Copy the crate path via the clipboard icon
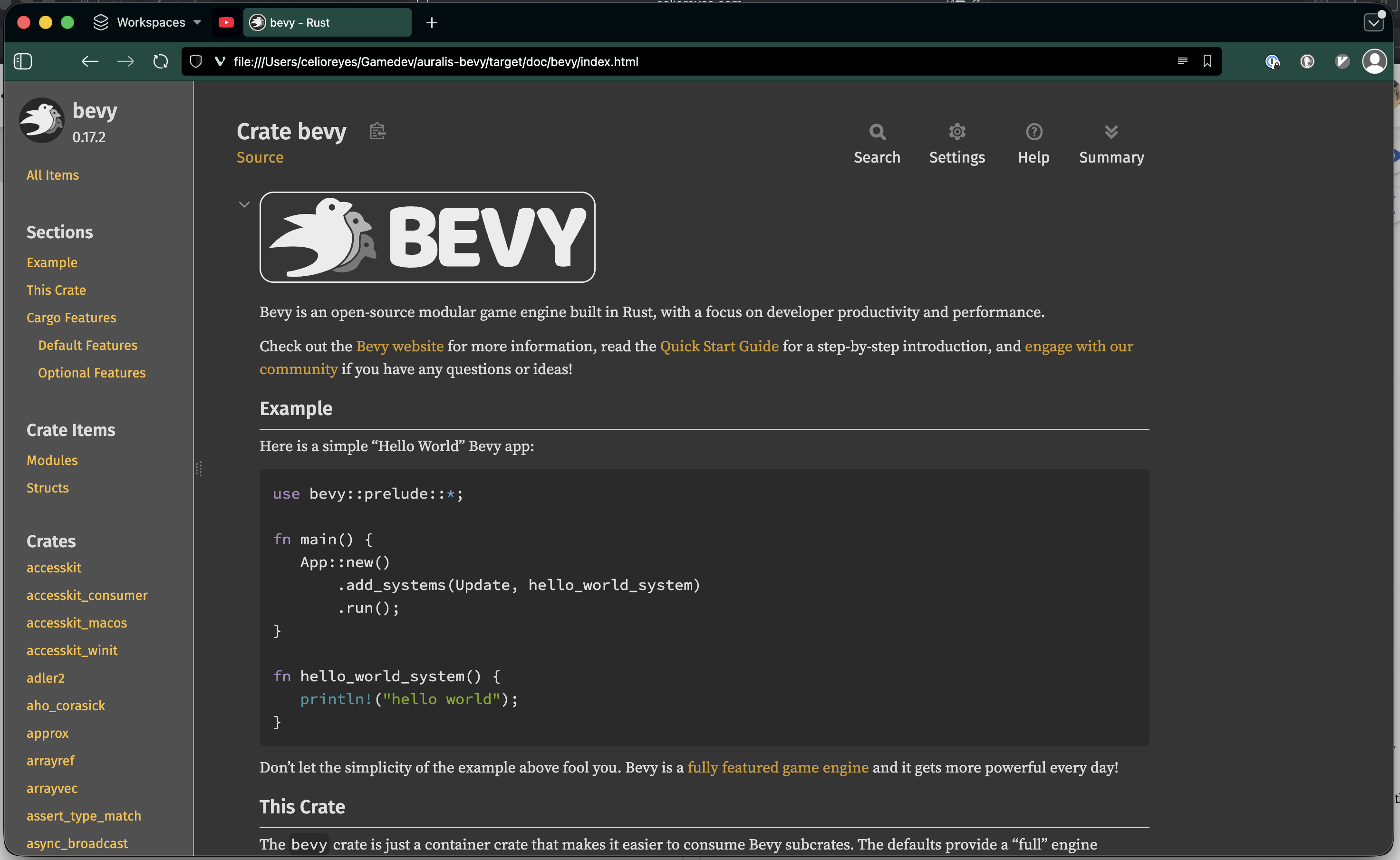This screenshot has height=860, width=1400. (377, 131)
